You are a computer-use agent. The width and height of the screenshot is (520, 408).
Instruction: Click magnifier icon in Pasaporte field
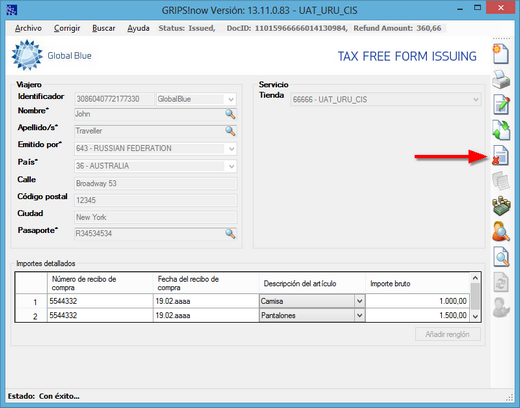tap(230, 234)
